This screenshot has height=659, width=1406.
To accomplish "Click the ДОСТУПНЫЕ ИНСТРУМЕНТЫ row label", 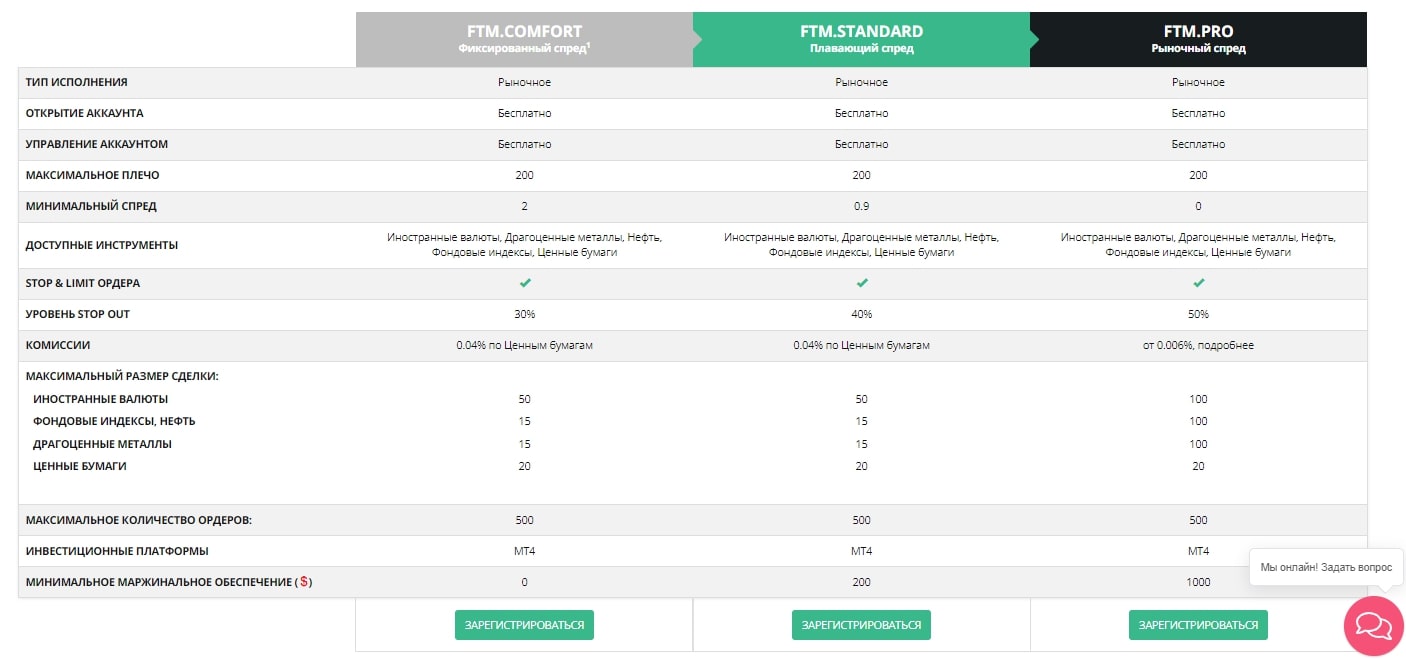I will [100, 244].
